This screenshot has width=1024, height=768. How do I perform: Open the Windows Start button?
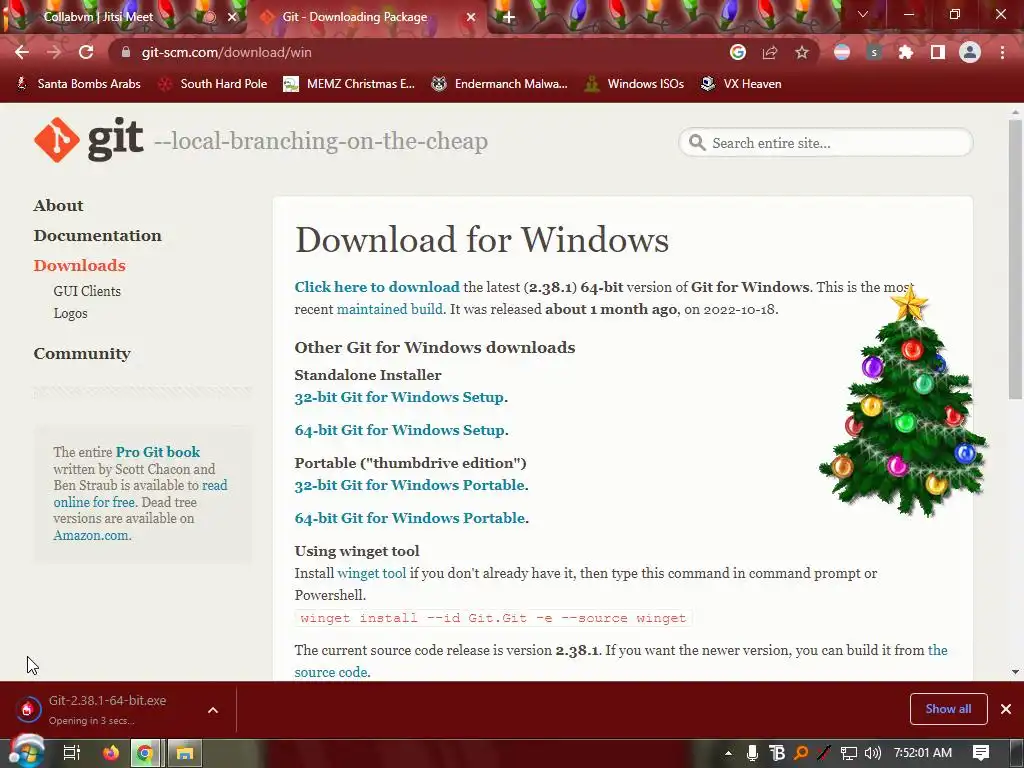(x=26, y=753)
